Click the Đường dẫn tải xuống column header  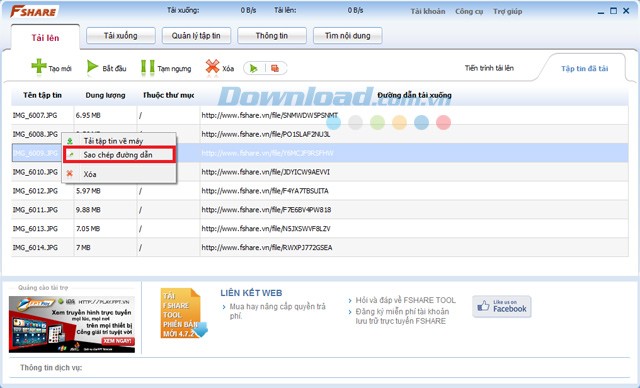[x=414, y=95]
